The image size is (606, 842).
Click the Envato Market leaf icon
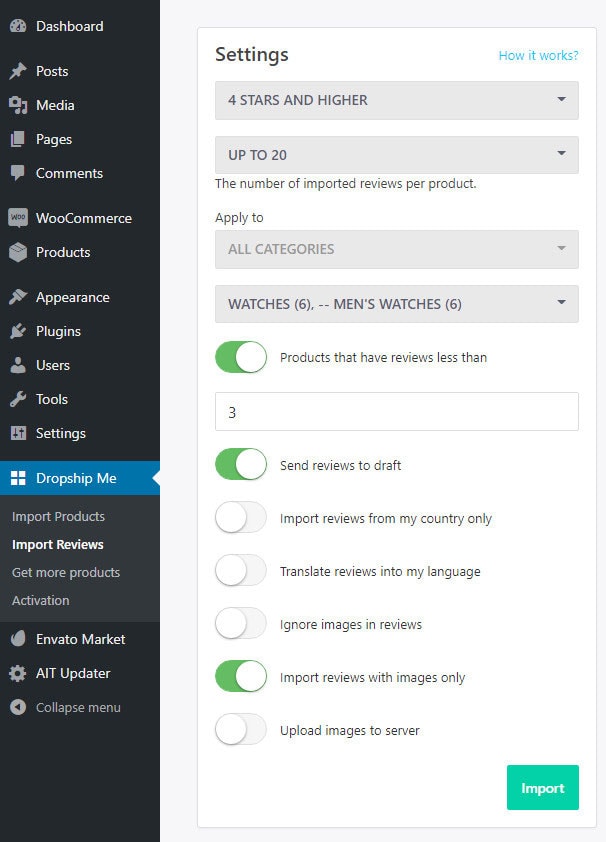coord(18,639)
